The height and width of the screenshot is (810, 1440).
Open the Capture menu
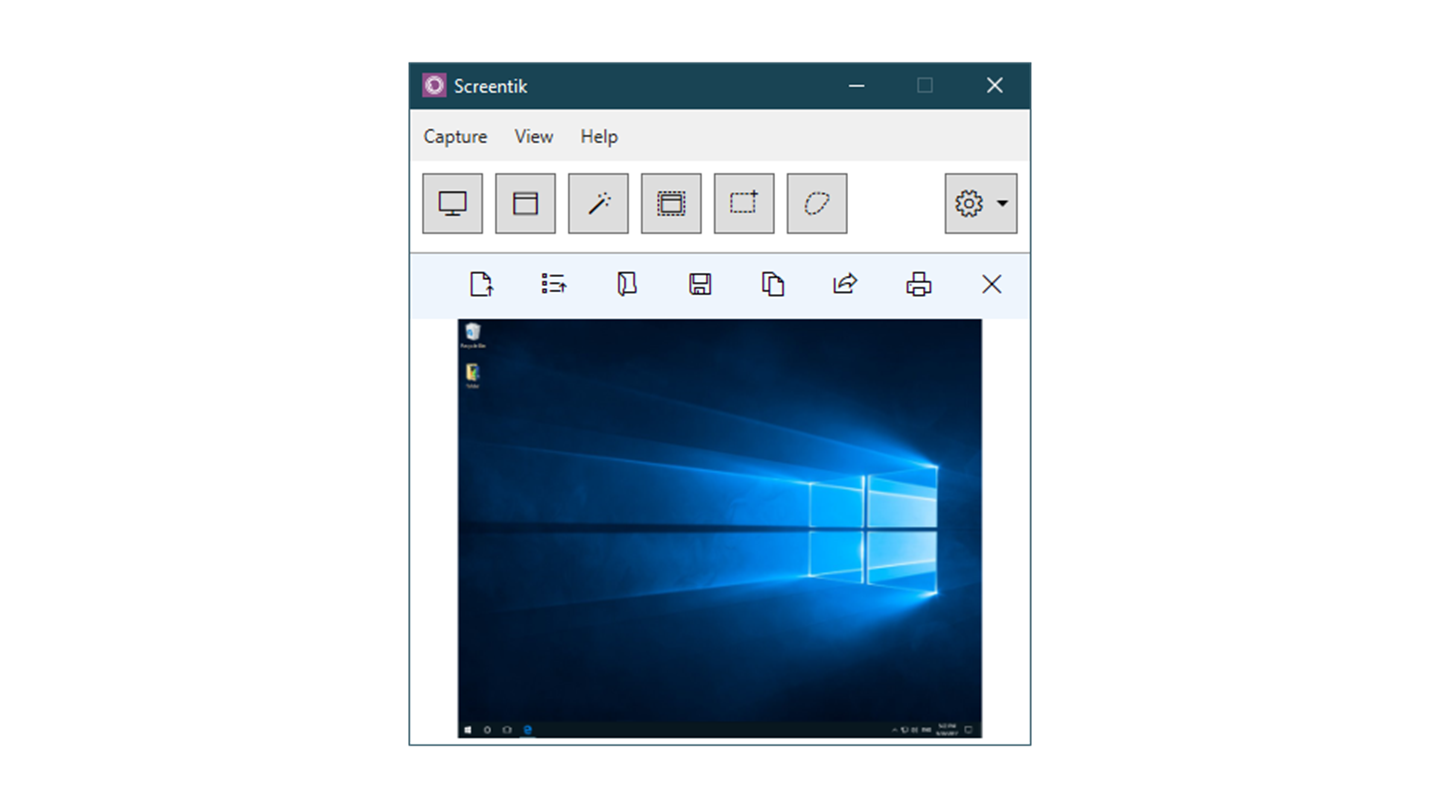(455, 137)
